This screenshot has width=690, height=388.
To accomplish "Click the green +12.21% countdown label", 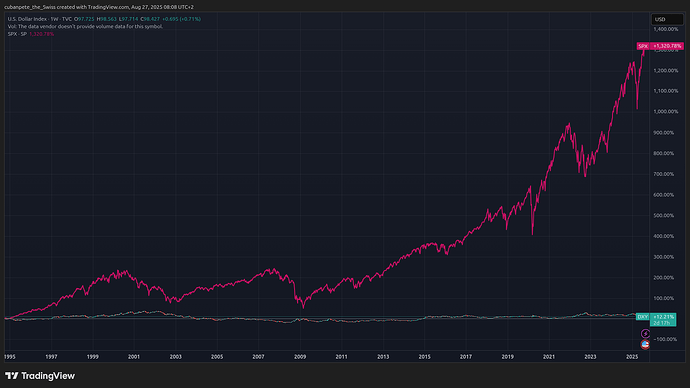I will click(663, 319).
